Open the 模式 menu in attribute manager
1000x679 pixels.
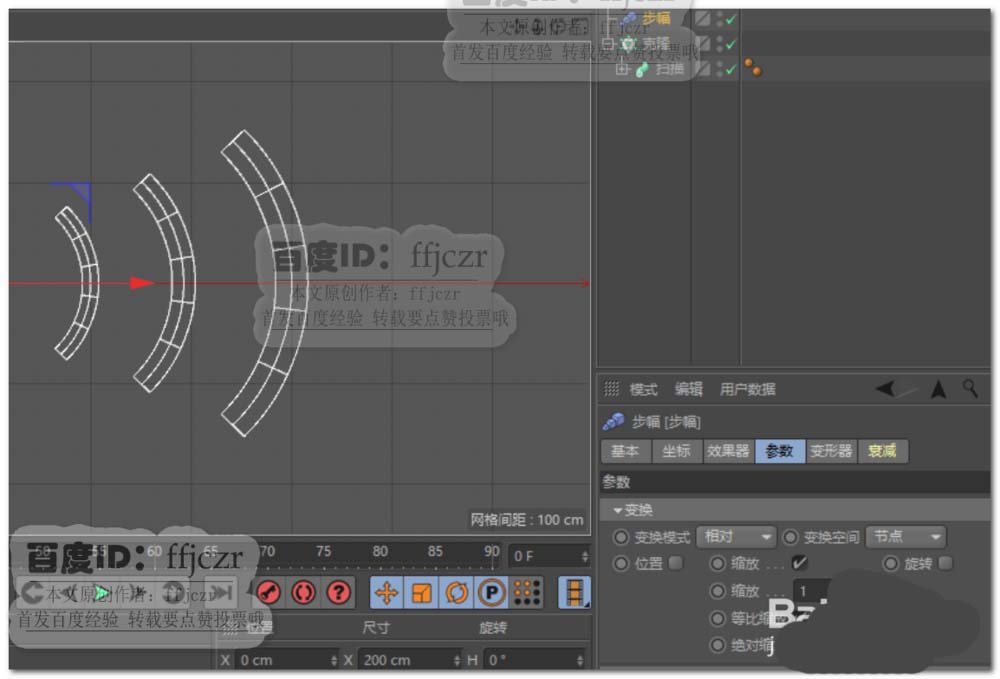click(x=643, y=389)
